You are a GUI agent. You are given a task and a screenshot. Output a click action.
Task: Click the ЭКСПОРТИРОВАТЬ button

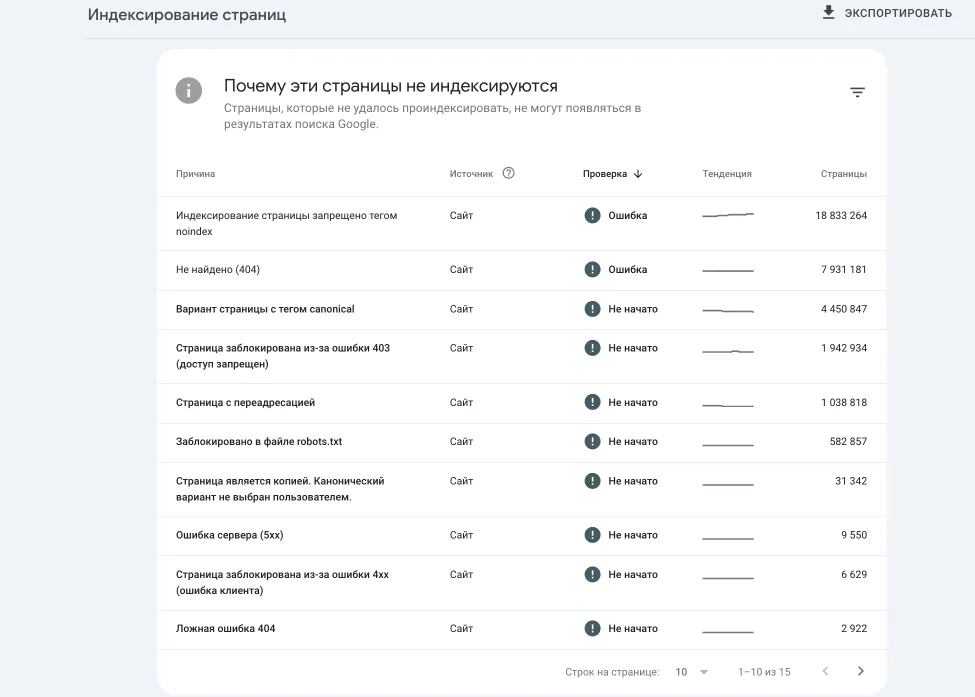coord(895,13)
